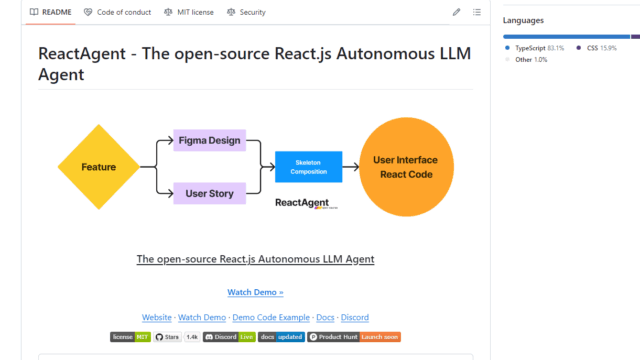Switch to Code of conduct tab
The width and height of the screenshot is (640, 360).
click(118, 12)
